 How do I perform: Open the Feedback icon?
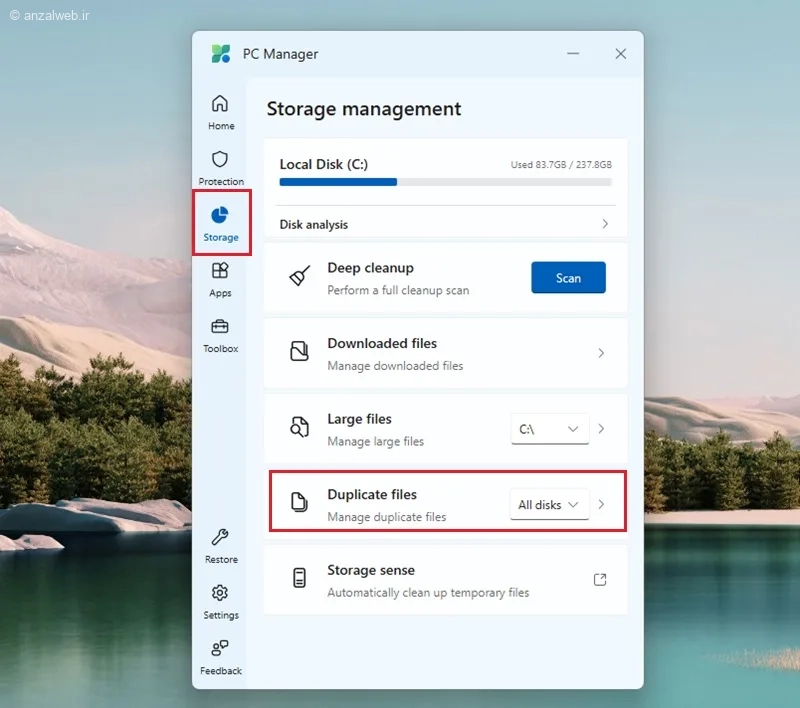[220, 648]
